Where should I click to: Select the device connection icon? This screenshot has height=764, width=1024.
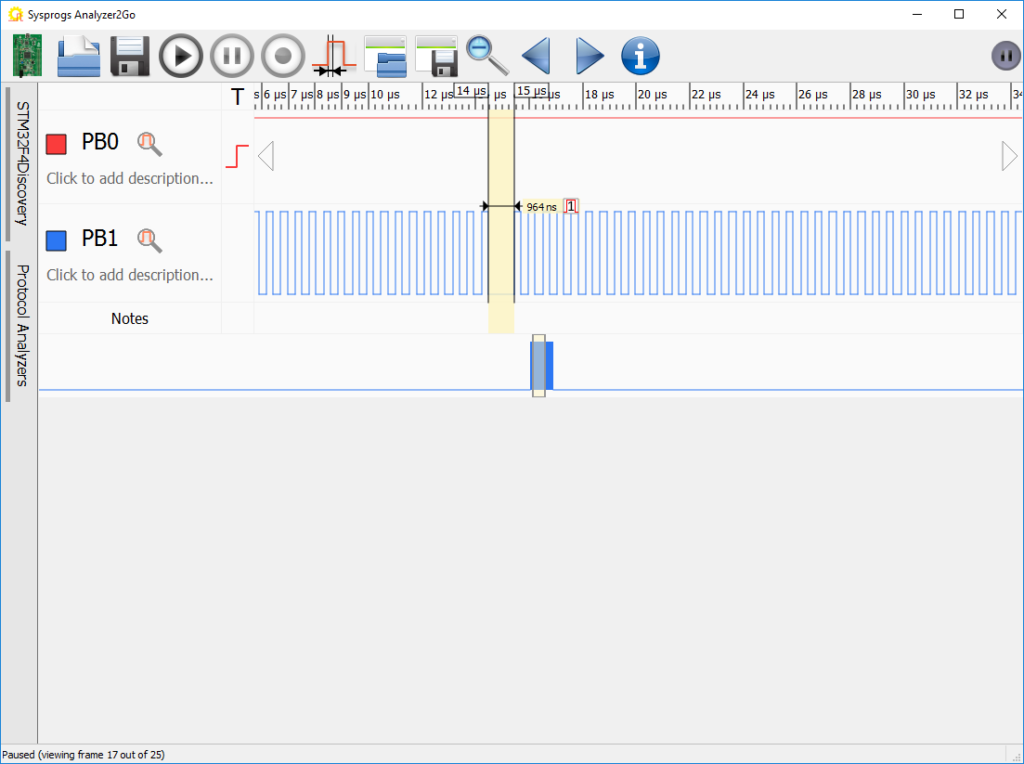(26, 55)
